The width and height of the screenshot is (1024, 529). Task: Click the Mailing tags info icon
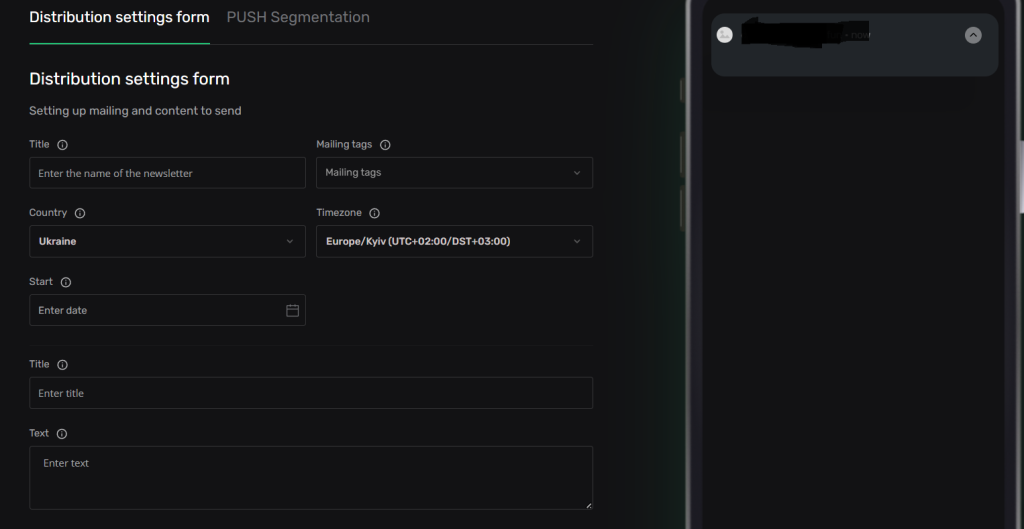(x=385, y=145)
